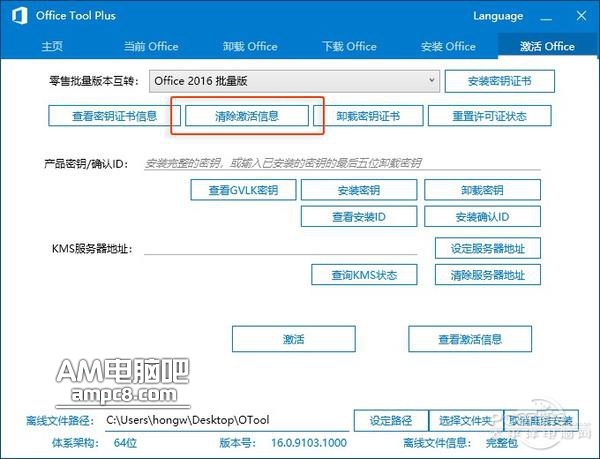The width and height of the screenshot is (600, 459).
Task: Click 查看GVLK密钥 button
Action: pos(243,190)
